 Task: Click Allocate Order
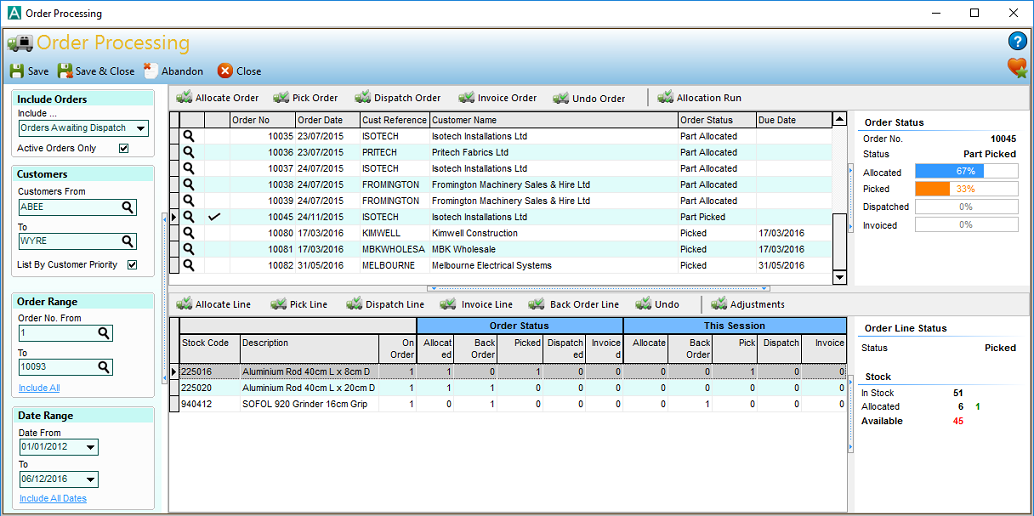coord(218,98)
